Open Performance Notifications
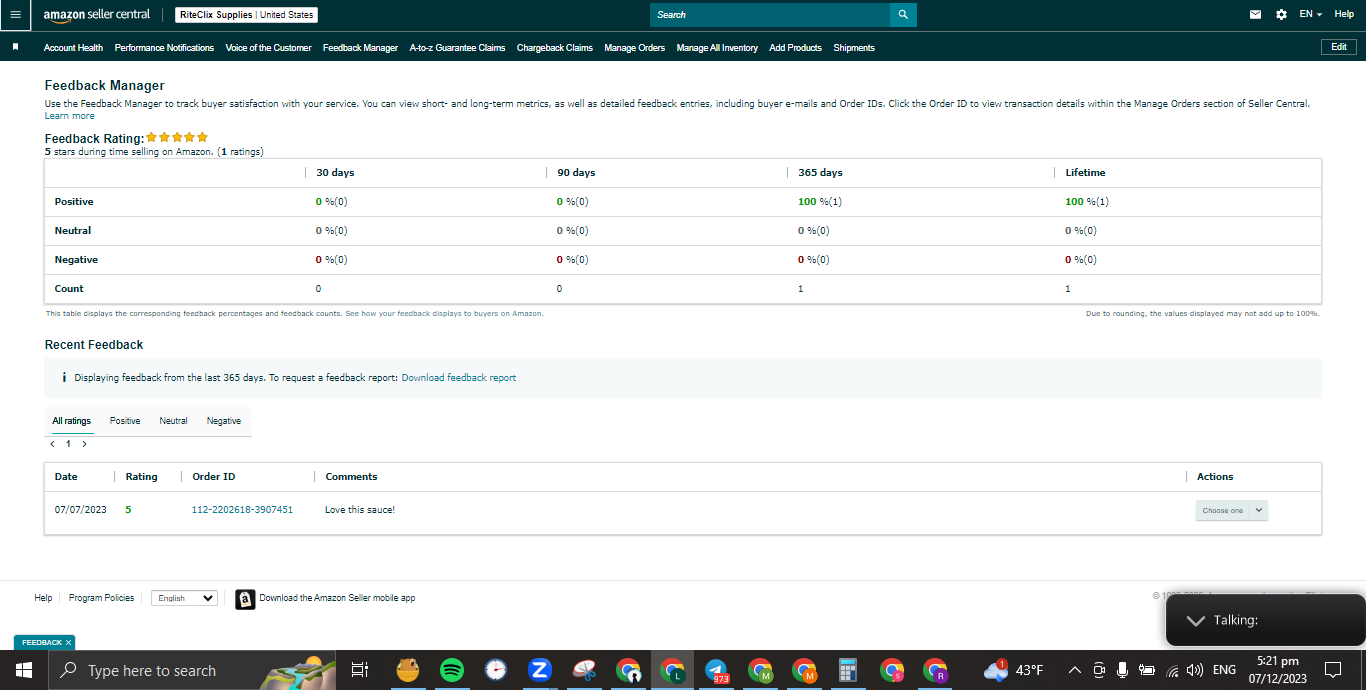This screenshot has width=1366, height=690. pyautogui.click(x=164, y=48)
